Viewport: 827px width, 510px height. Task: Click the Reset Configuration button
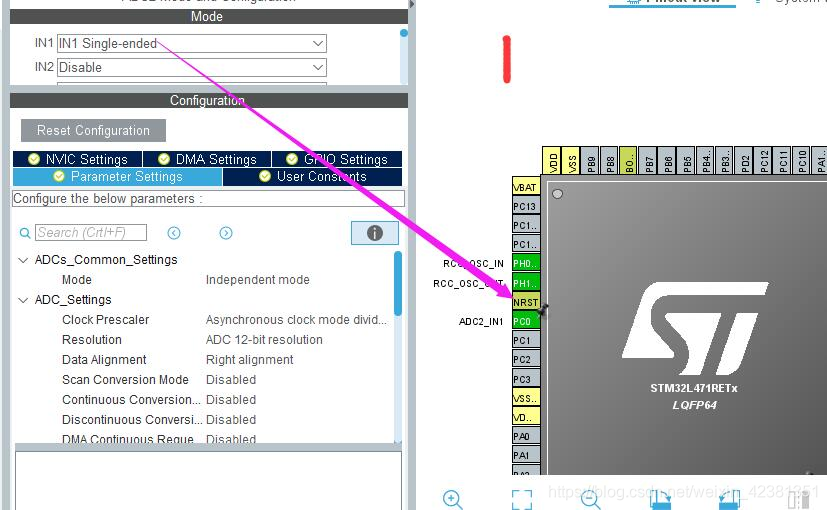(x=93, y=130)
